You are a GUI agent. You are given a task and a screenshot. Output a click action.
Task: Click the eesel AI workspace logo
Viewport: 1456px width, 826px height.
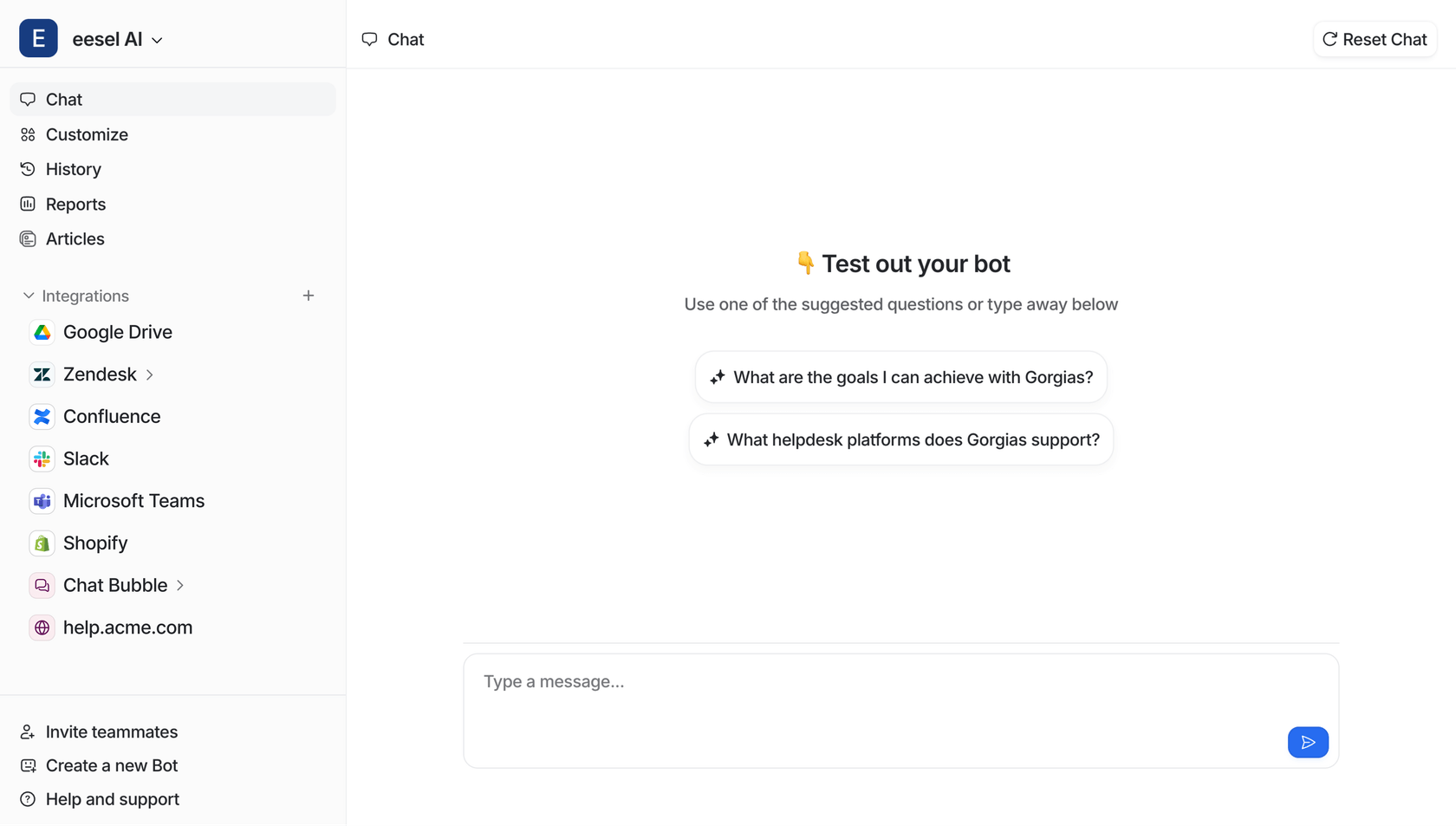click(38, 39)
